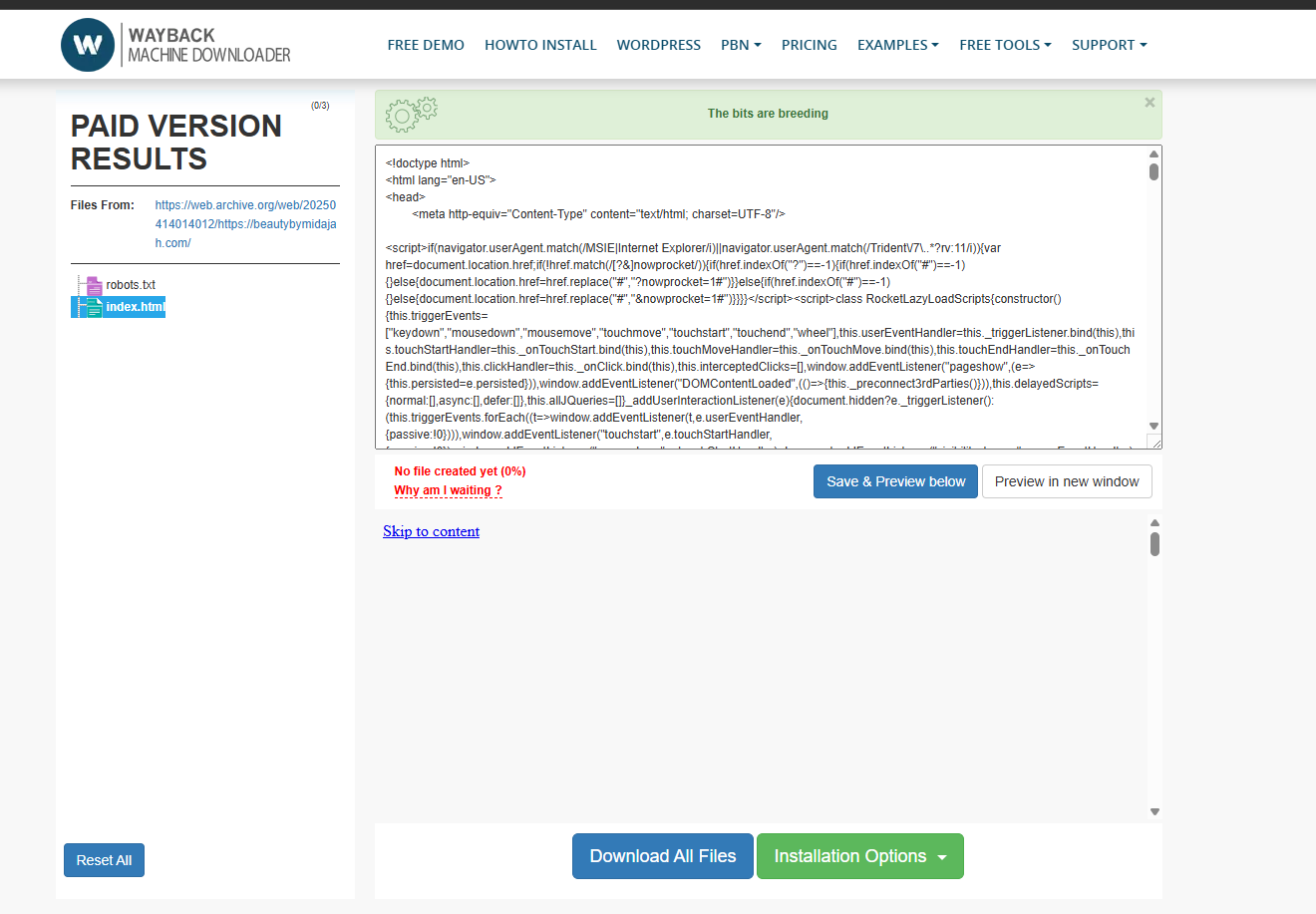Expand the Examples menu
This screenshot has height=914, width=1316.
click(897, 45)
